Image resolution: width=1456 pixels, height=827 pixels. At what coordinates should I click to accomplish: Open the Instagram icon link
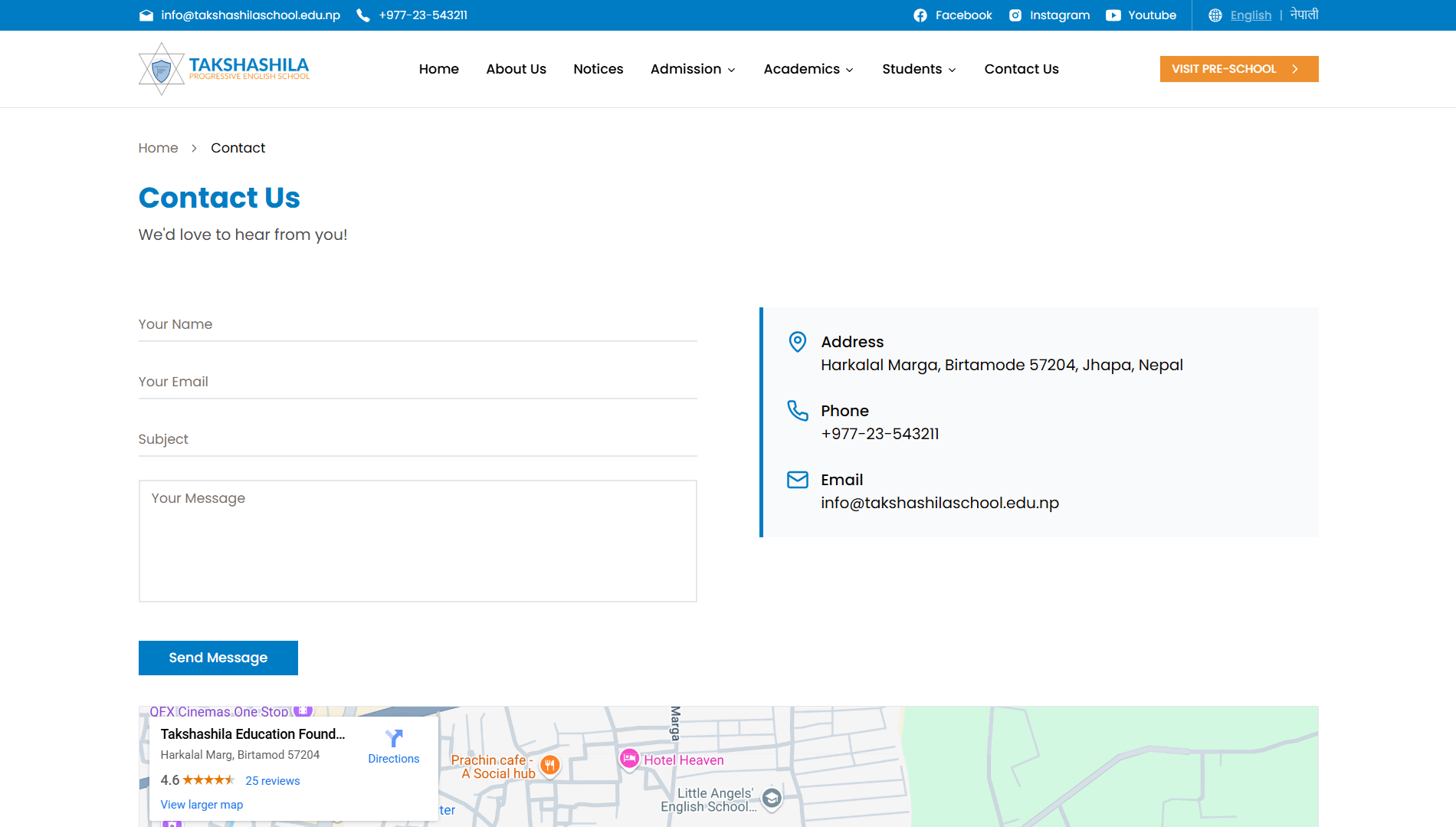(x=1015, y=15)
